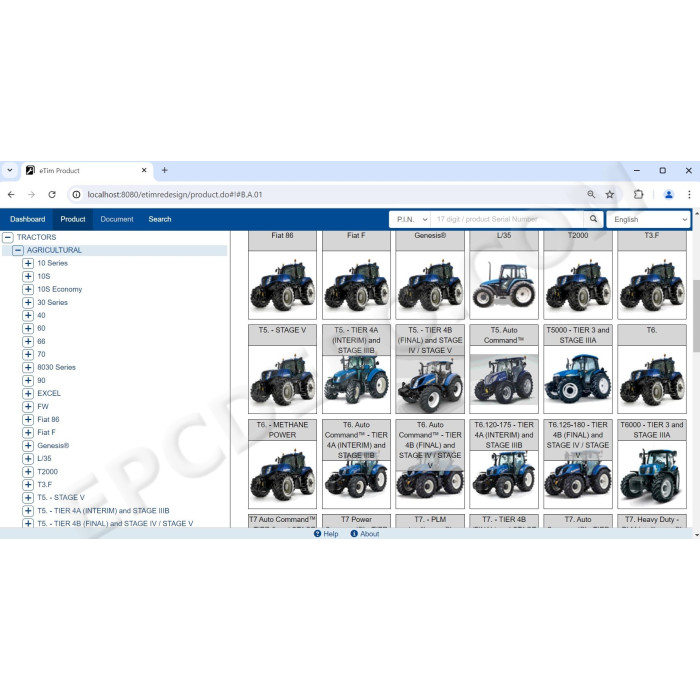This screenshot has height=700, width=700.
Task: Open the T3.F tractor thumbnail
Action: point(652,285)
